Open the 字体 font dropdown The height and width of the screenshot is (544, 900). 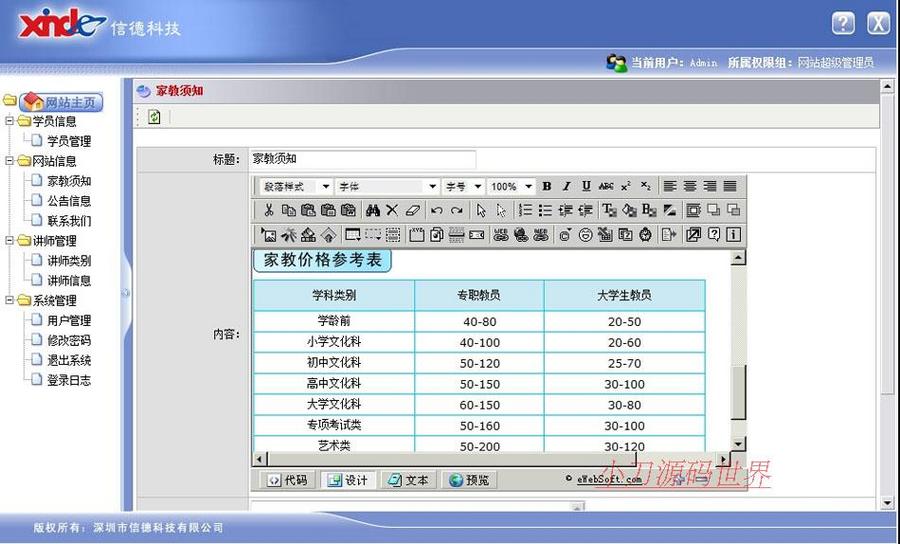click(387, 186)
